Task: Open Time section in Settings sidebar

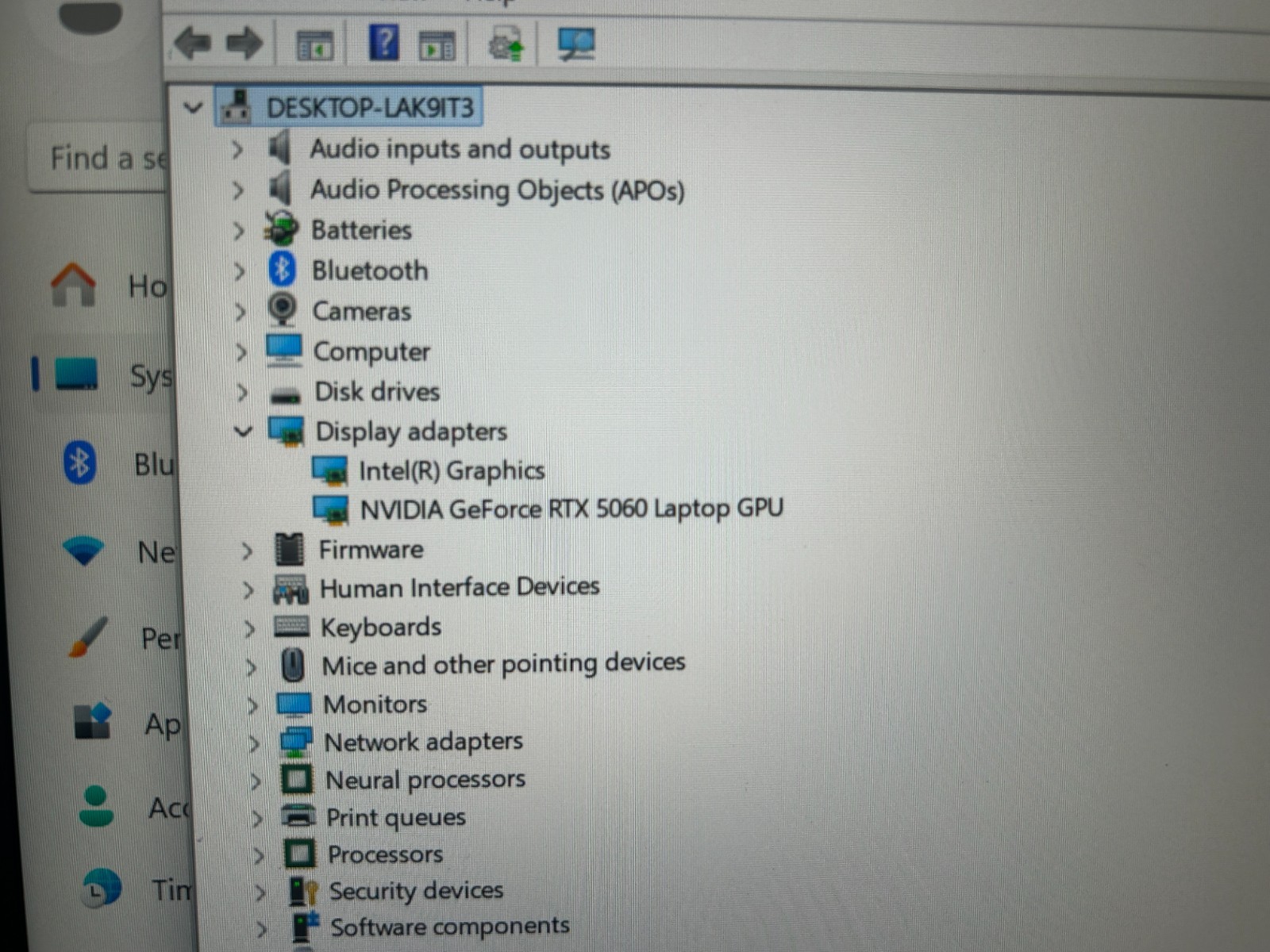Action: coord(138,889)
